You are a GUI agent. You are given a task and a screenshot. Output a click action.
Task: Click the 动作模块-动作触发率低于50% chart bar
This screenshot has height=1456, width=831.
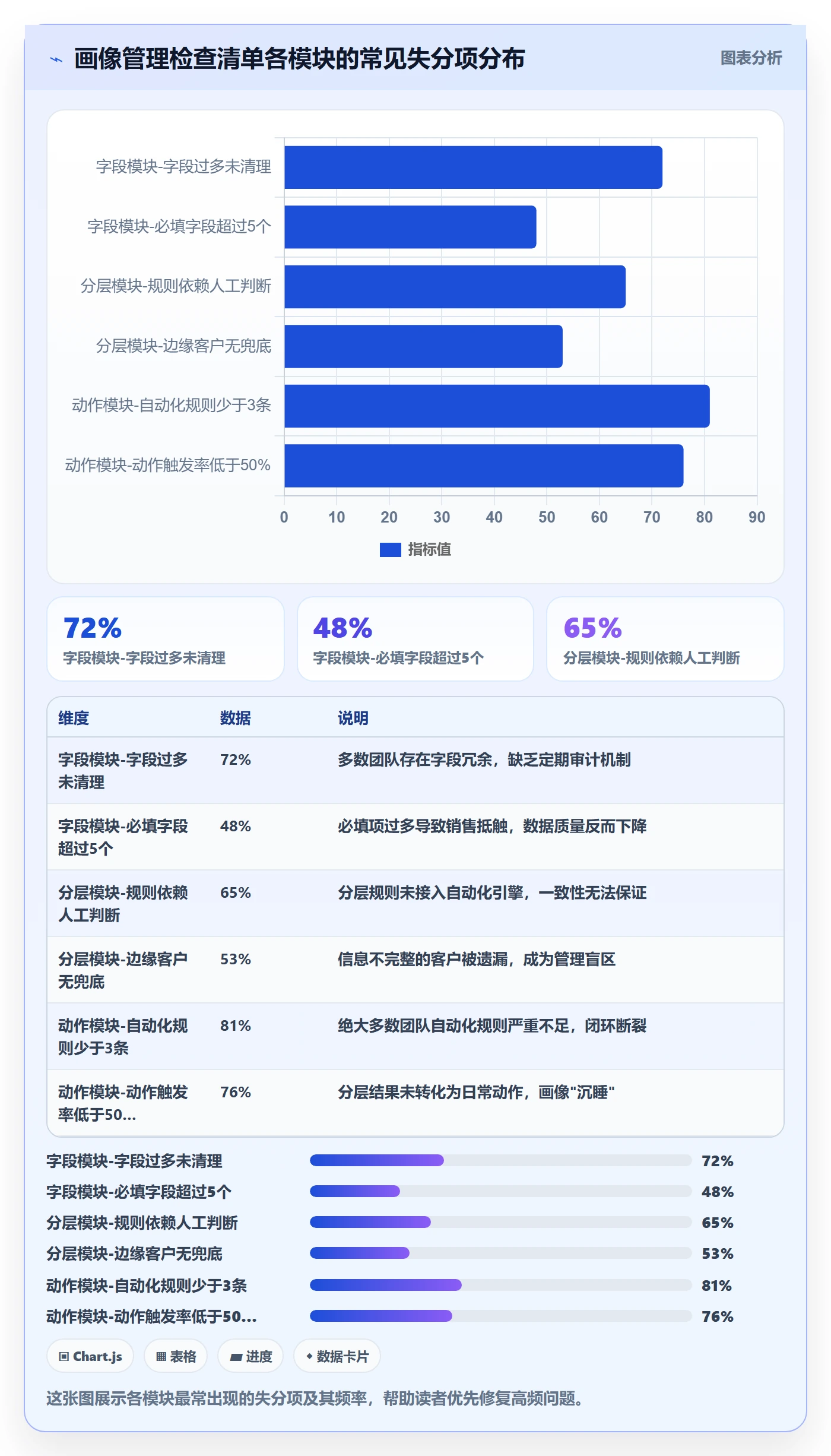pos(484,466)
